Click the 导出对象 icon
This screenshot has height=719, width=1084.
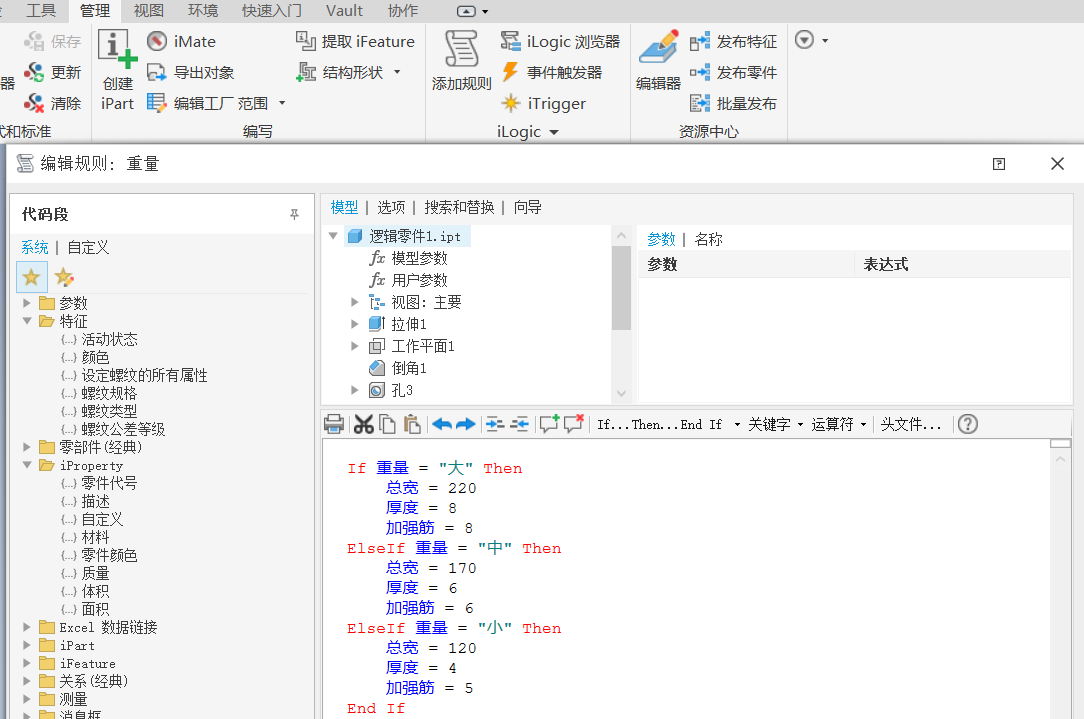click(x=156, y=73)
